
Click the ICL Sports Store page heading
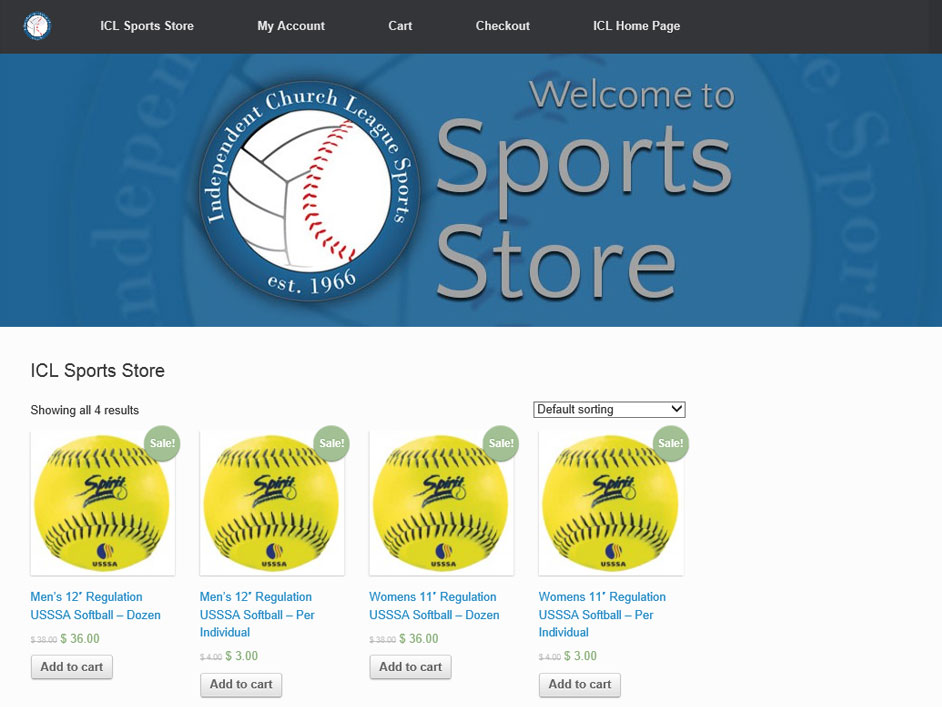click(x=97, y=371)
